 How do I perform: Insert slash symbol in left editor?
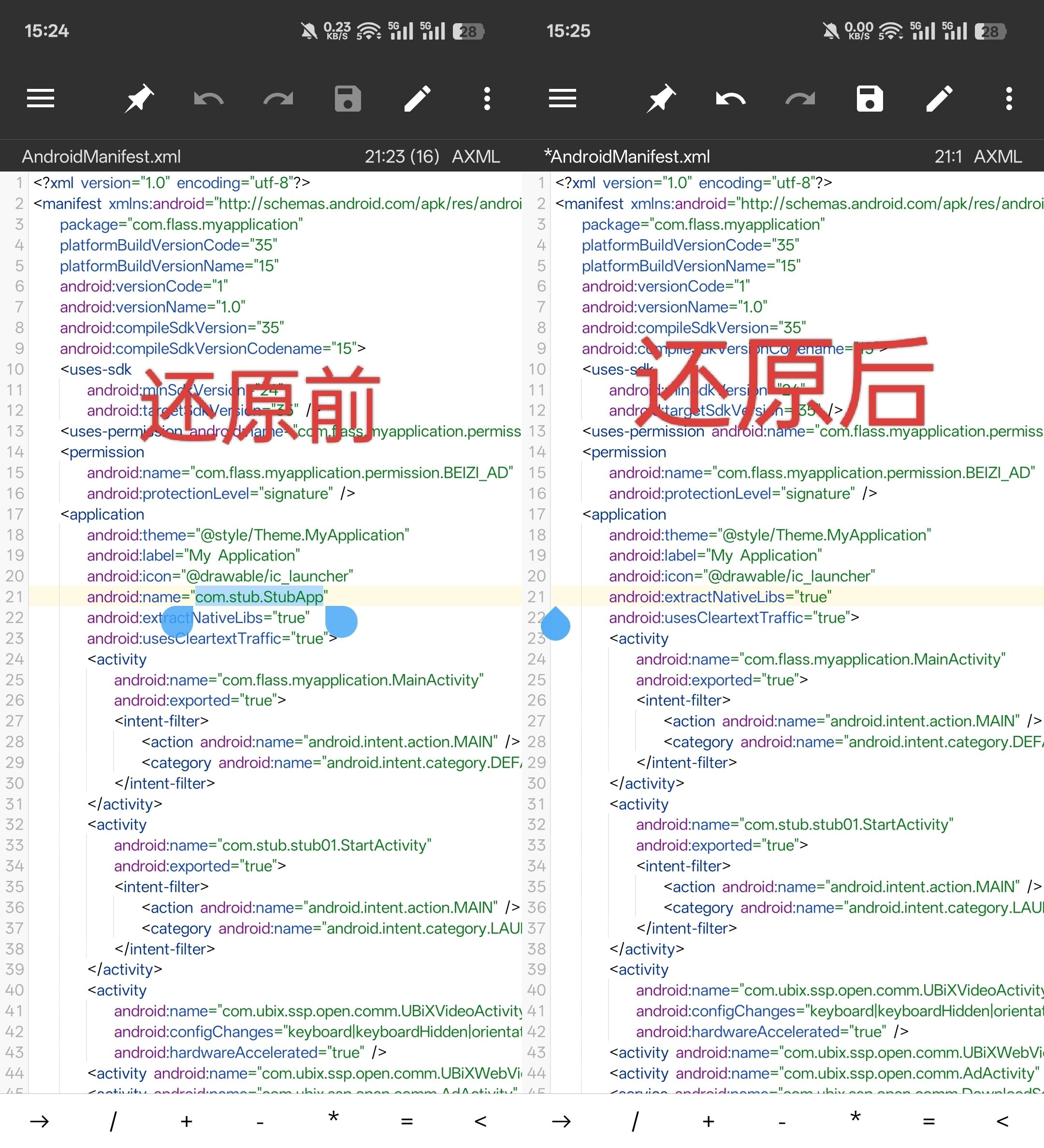point(113,1121)
